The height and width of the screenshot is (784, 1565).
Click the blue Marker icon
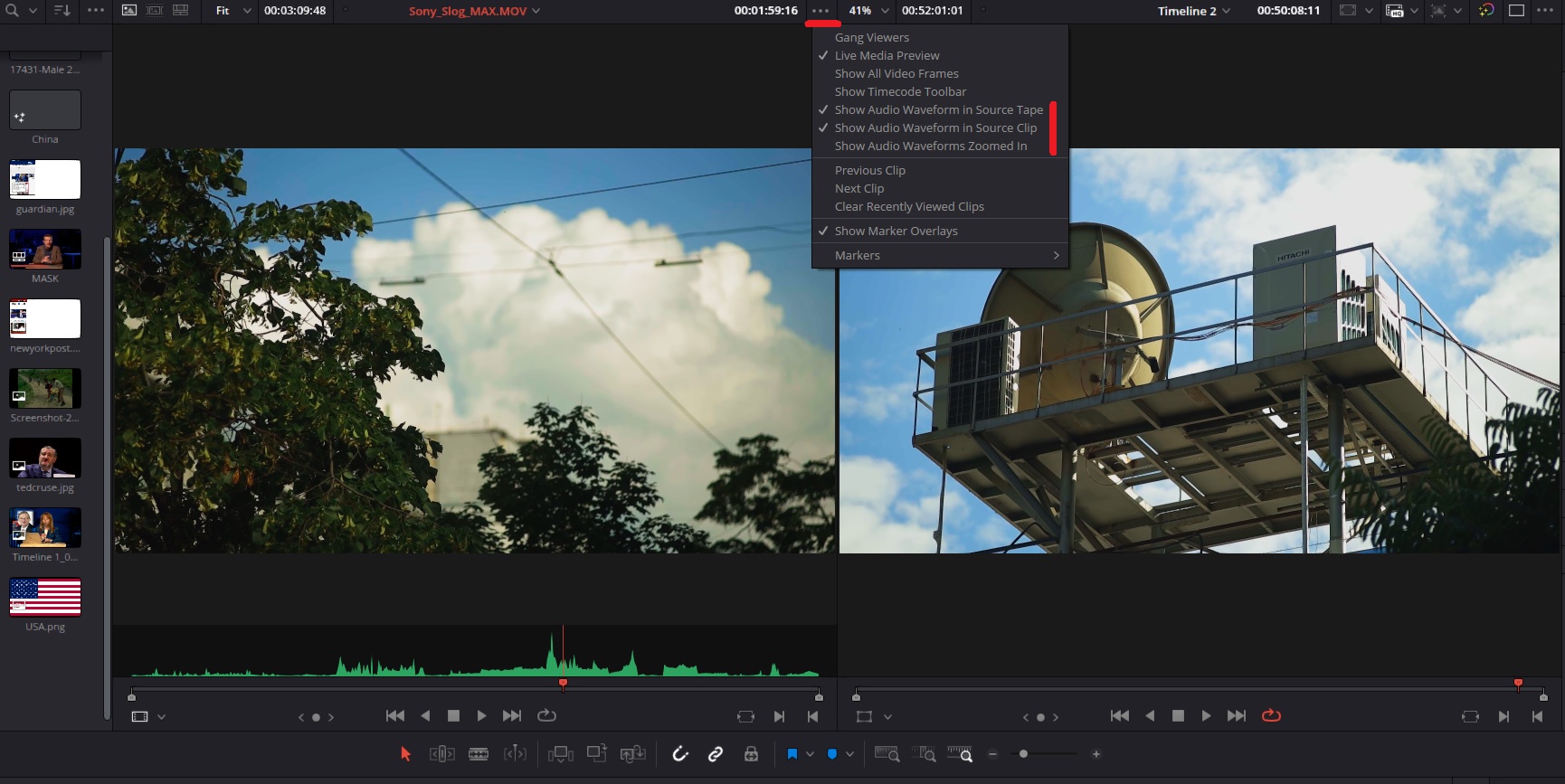click(x=832, y=754)
